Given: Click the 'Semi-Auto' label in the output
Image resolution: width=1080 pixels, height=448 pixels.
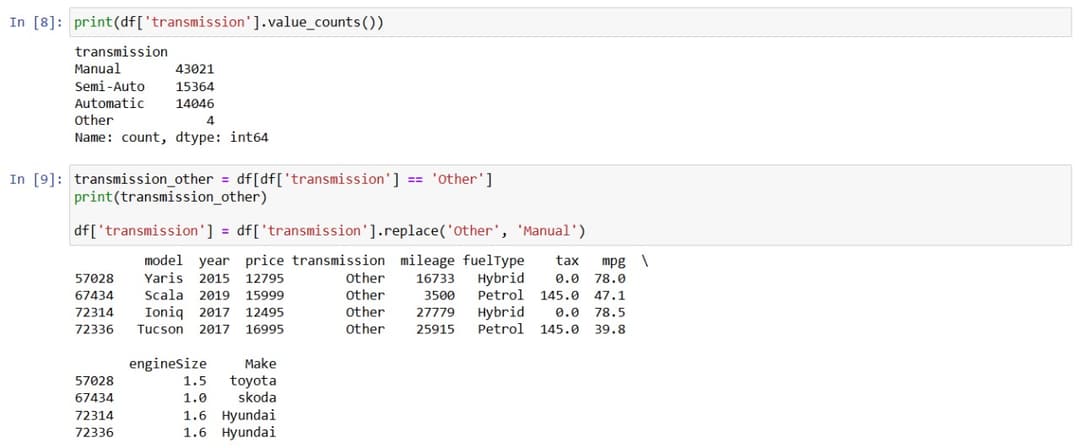Looking at the screenshot, I should click(110, 86).
